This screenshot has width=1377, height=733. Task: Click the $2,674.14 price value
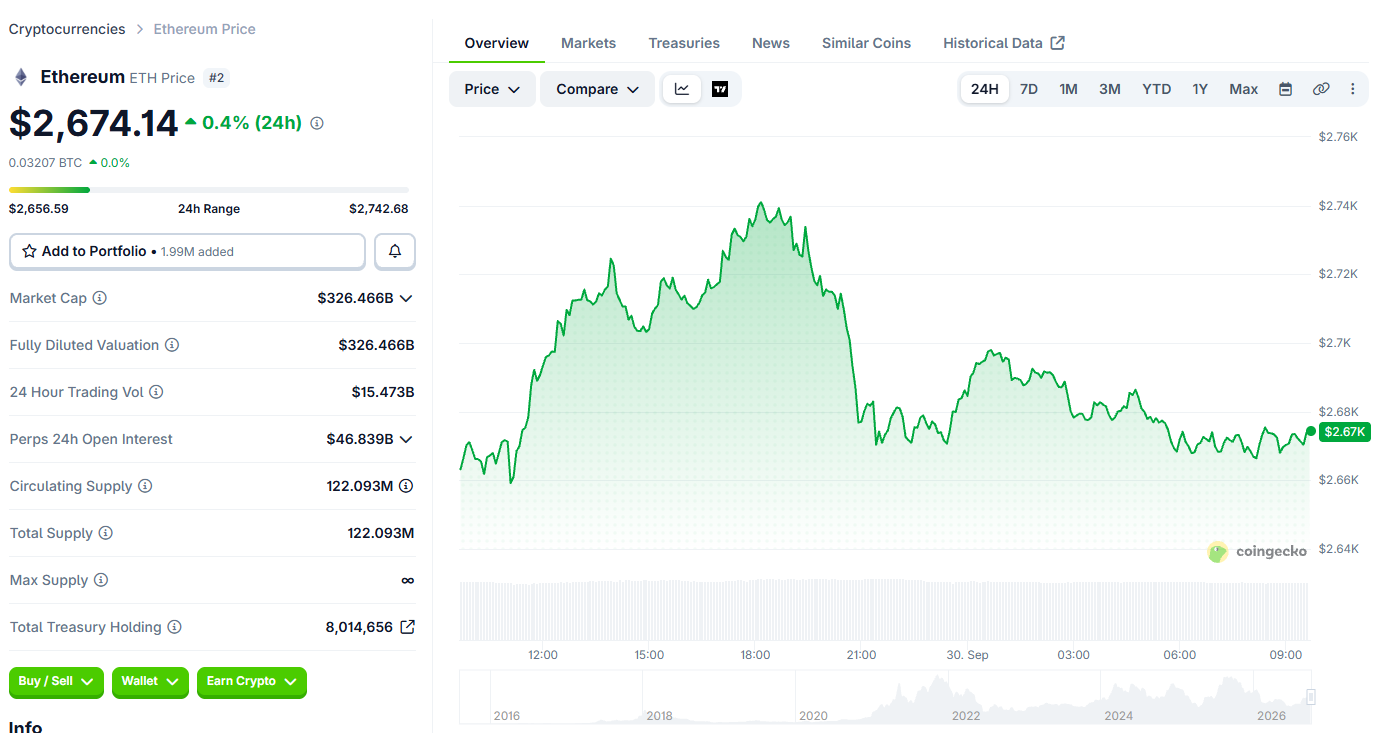94,123
